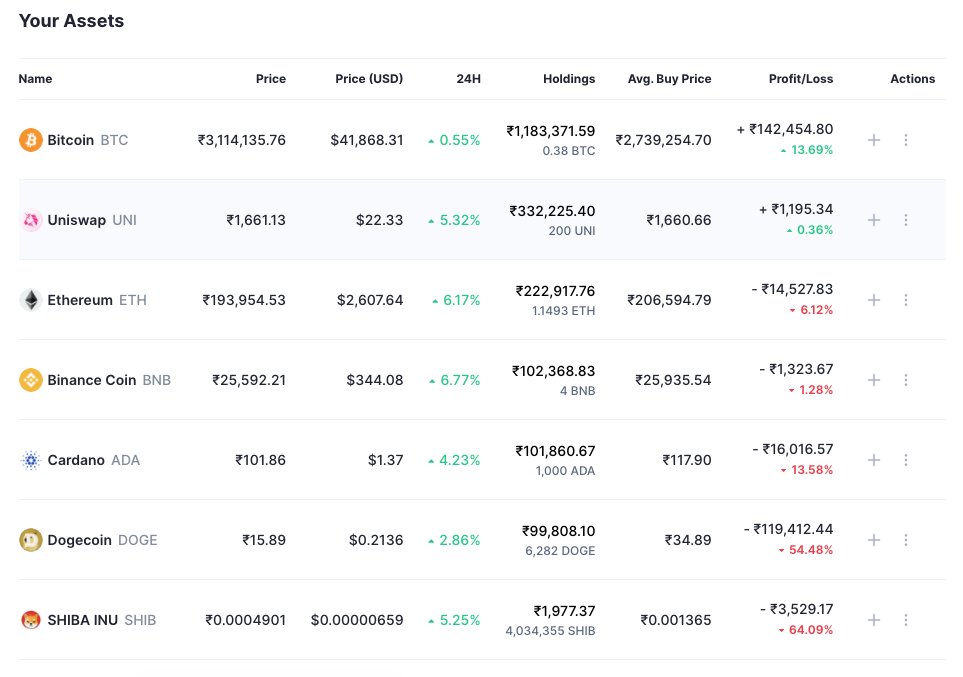
Task: Click Binance Coin USD price $344.08
Action: click(375, 380)
